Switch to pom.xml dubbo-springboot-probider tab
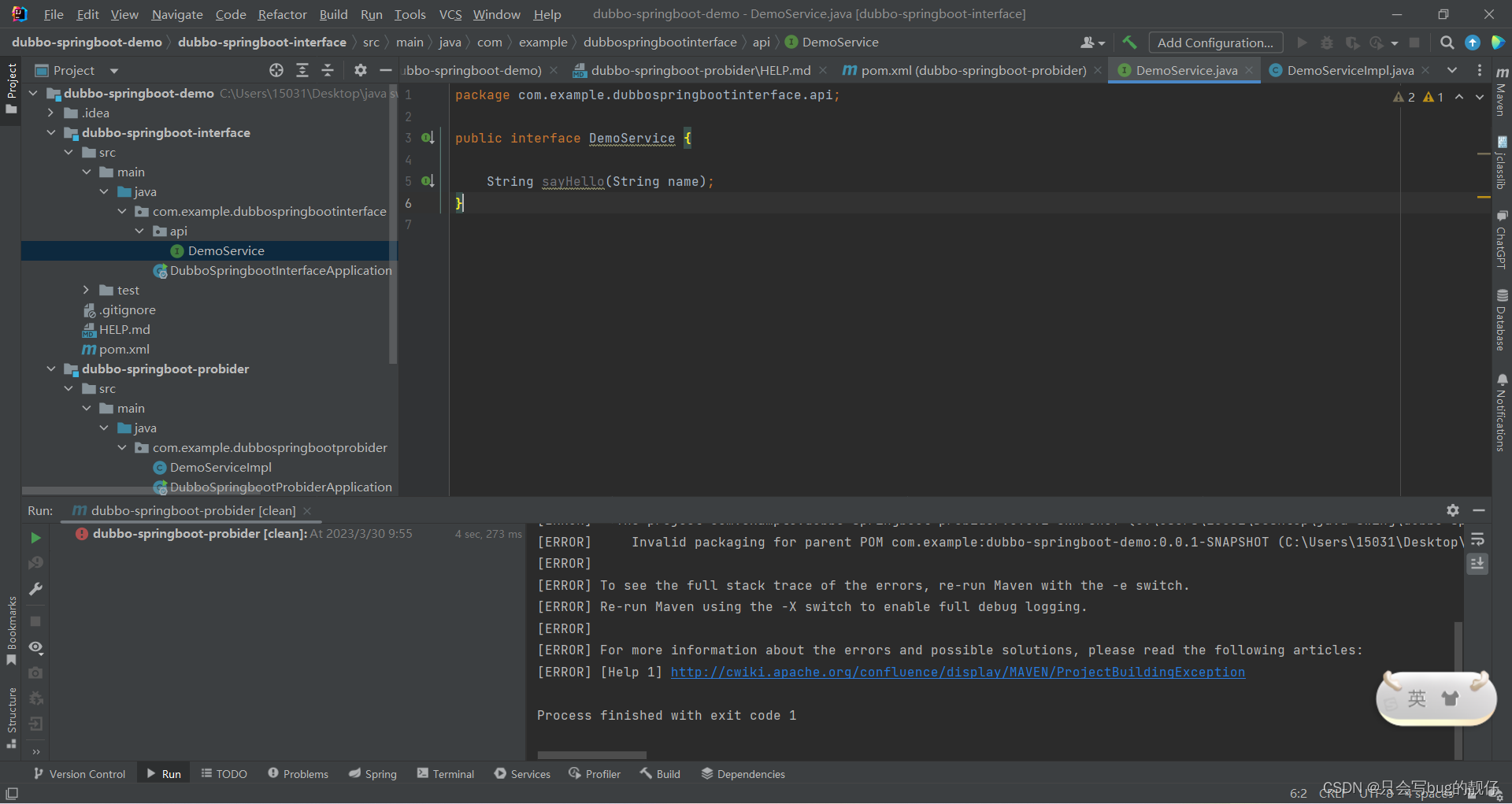Viewport: 1512px width, 804px height. point(973,70)
